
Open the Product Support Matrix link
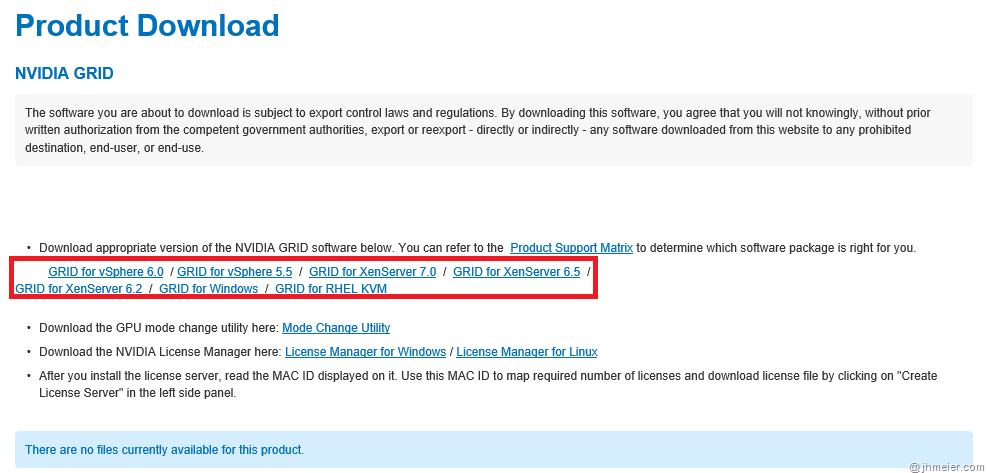pos(571,247)
